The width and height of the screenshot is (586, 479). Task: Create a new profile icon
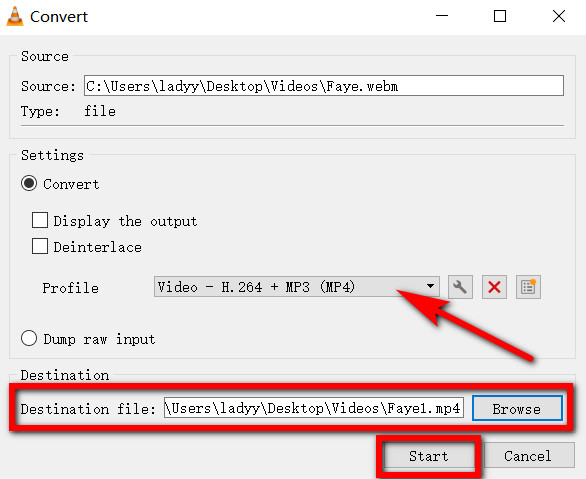click(528, 287)
